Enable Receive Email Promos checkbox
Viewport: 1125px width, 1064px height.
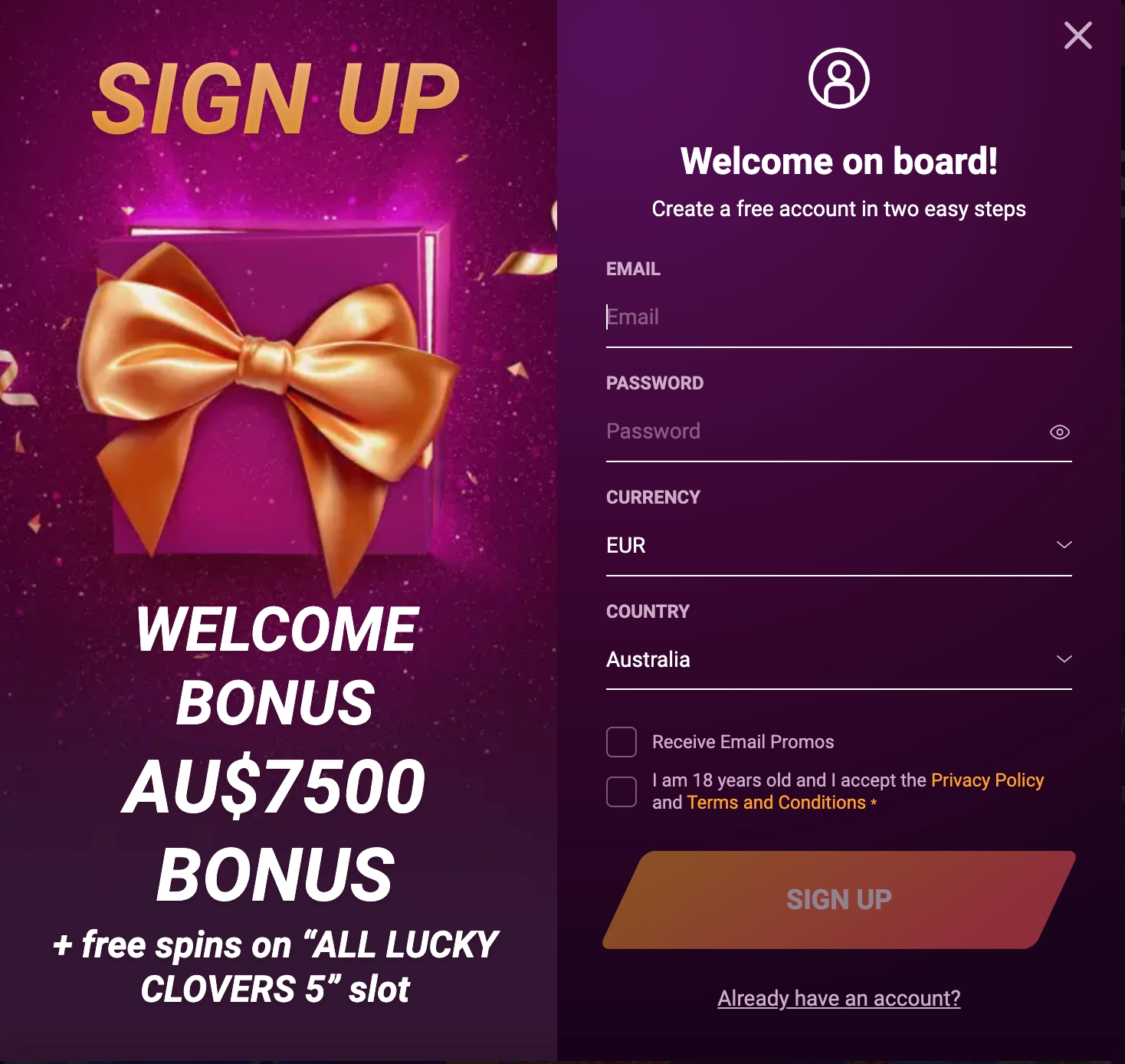coord(622,742)
